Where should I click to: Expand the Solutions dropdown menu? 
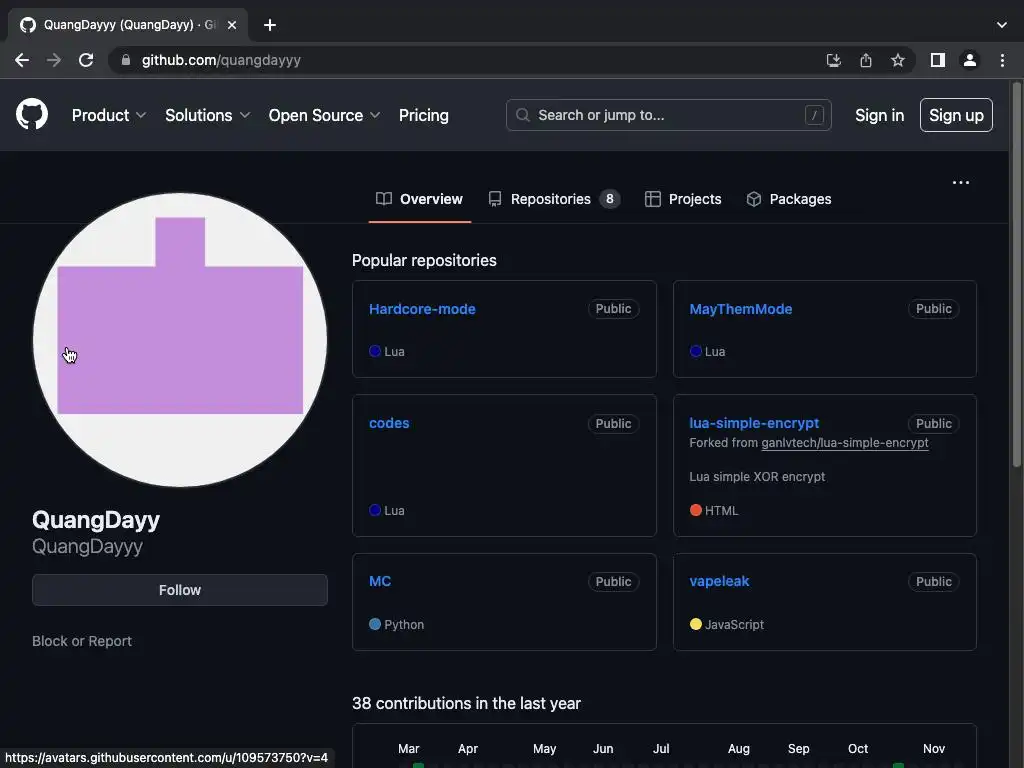(x=207, y=115)
